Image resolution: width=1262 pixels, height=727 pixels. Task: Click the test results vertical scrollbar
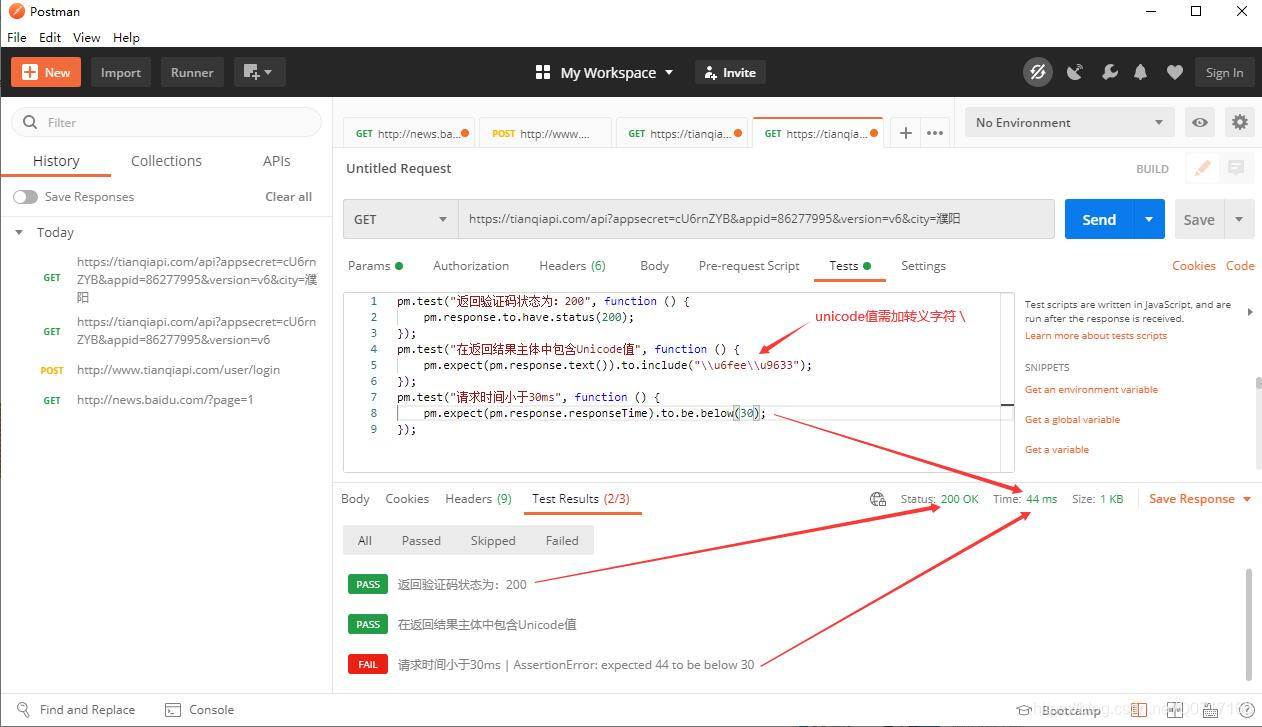click(x=1250, y=623)
